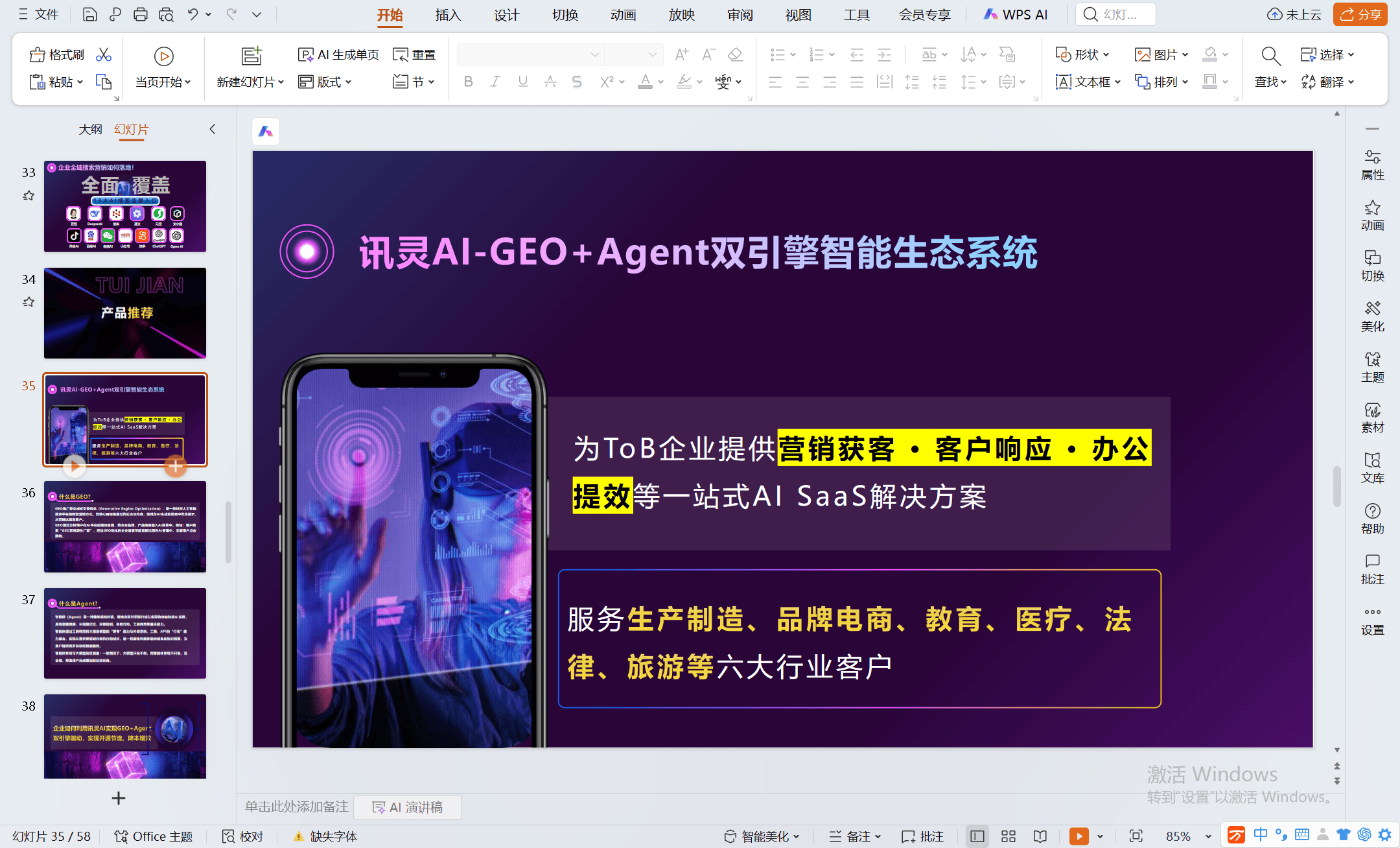This screenshot has height=848, width=1400.
Task: Switch to the Insert (插入) ribbon tab
Action: 448,15
